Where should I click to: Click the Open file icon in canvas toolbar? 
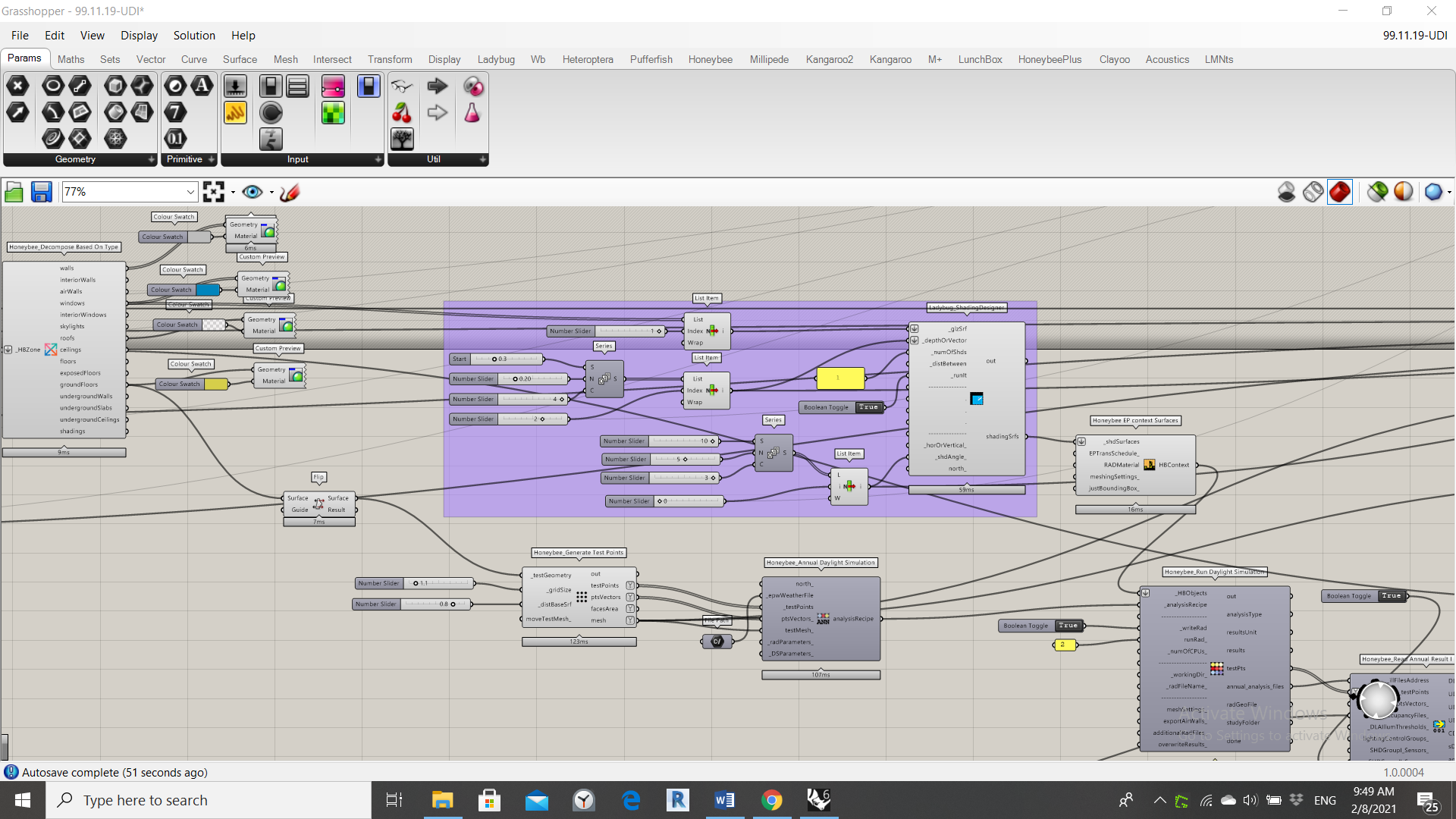14,192
